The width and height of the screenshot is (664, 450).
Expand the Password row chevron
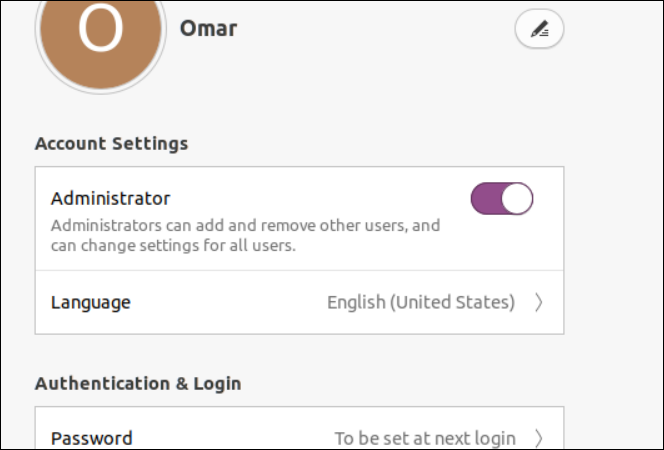[x=538, y=439]
